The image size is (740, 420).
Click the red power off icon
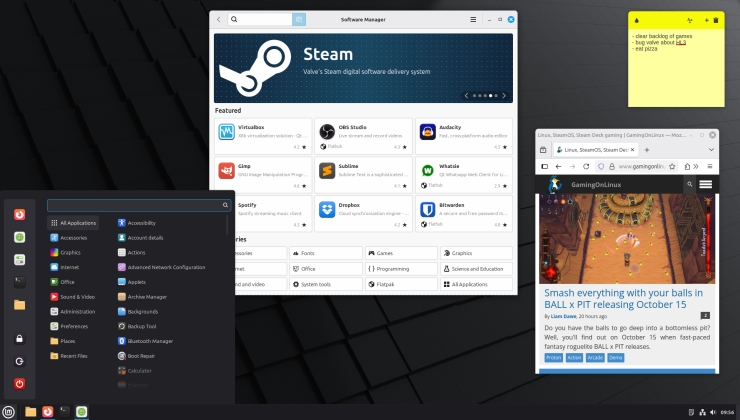pos(19,383)
